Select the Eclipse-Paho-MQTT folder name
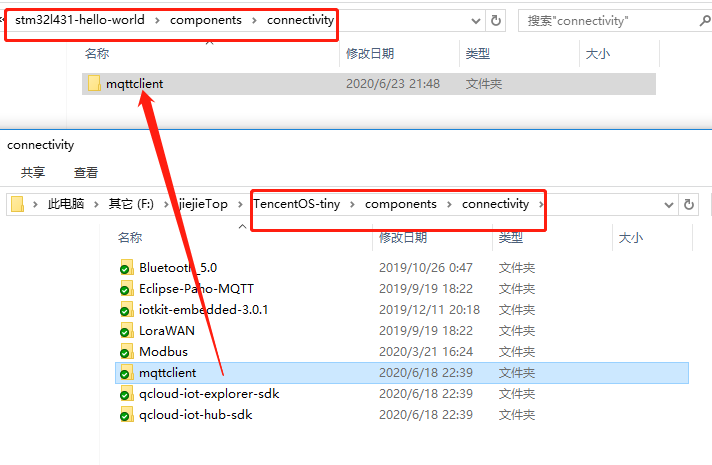 pos(196,289)
